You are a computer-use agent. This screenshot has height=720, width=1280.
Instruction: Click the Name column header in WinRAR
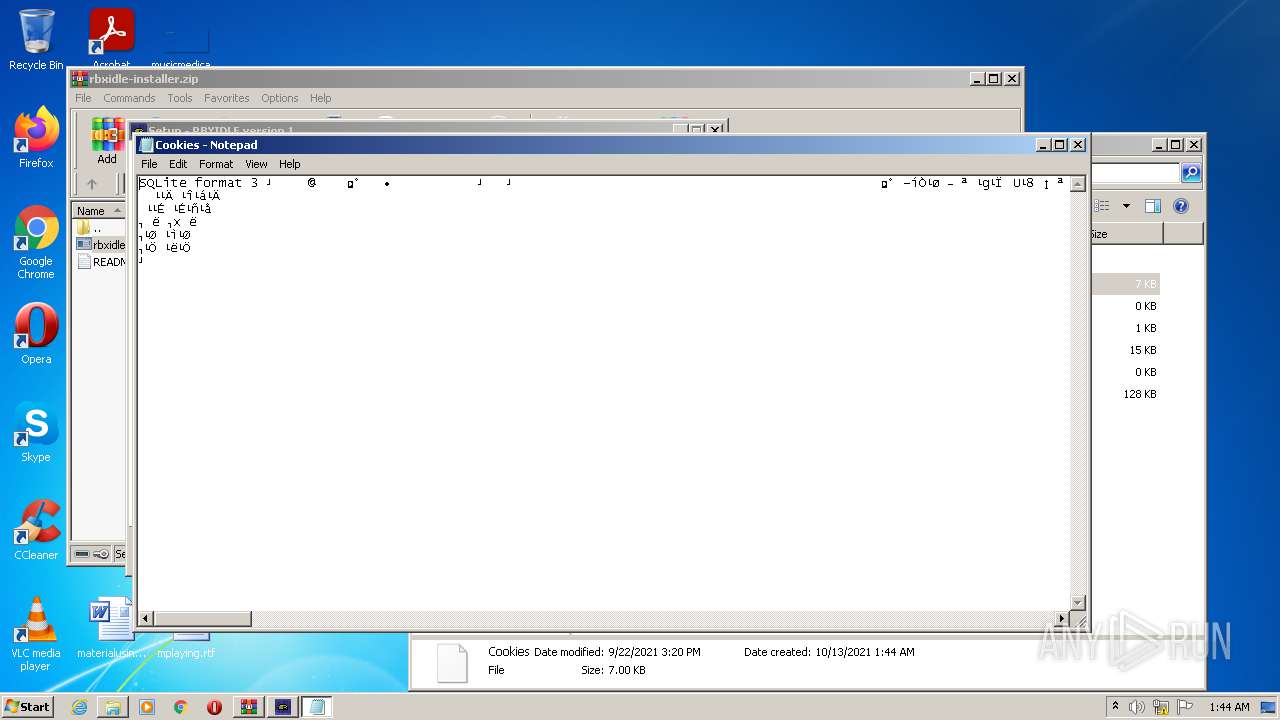(99, 211)
